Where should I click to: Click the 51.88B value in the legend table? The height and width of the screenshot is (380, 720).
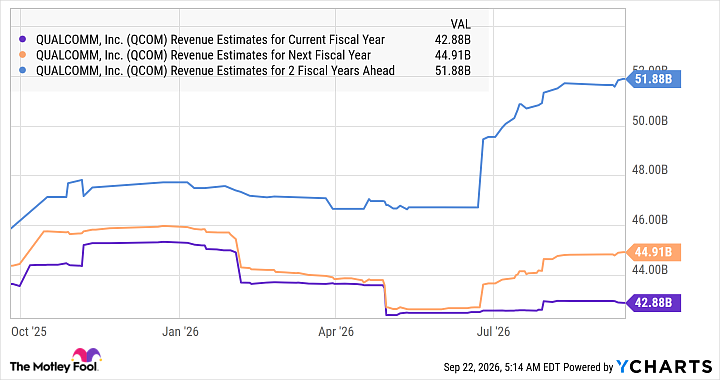click(x=453, y=71)
